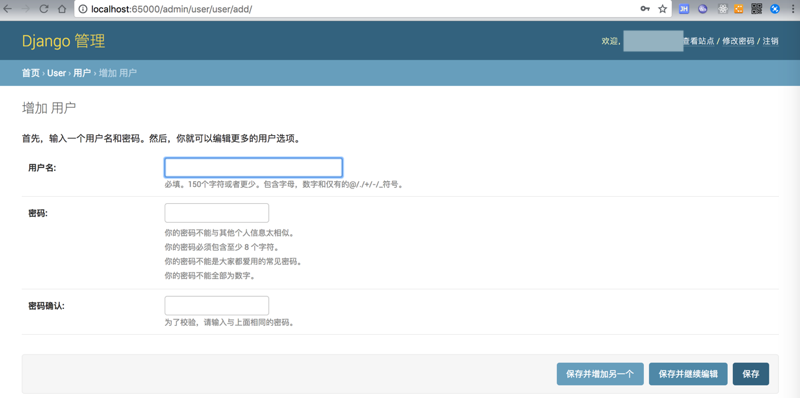
Task: Click the 密码确认: field label
Action: click(46, 306)
